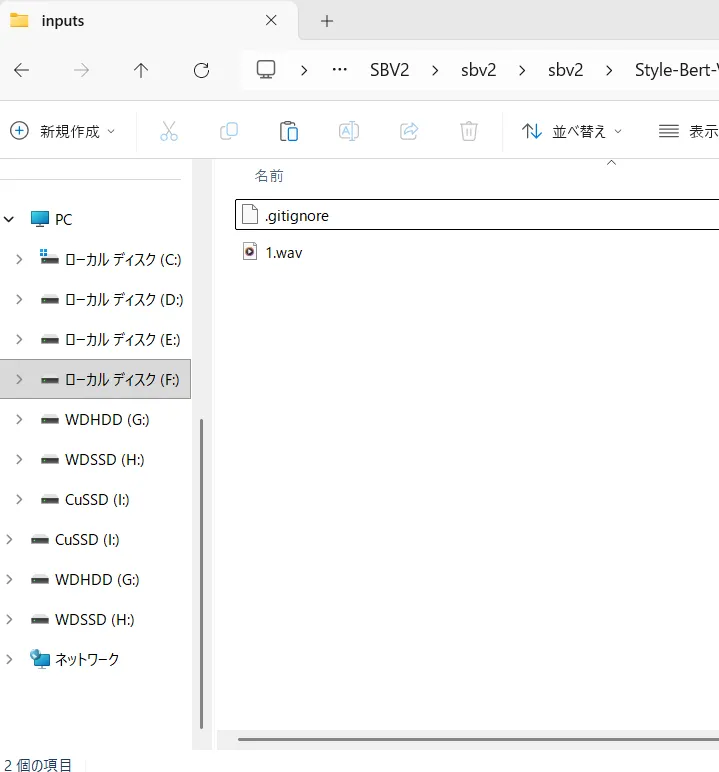Go up one folder level

141,70
